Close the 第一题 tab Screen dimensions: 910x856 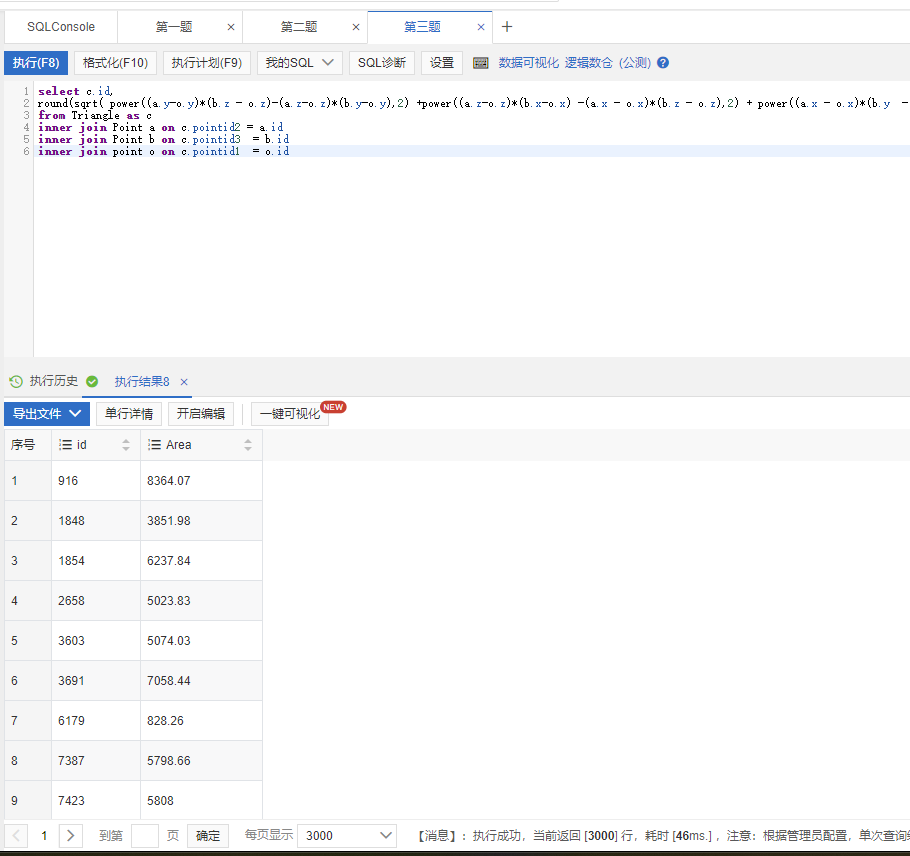(231, 27)
